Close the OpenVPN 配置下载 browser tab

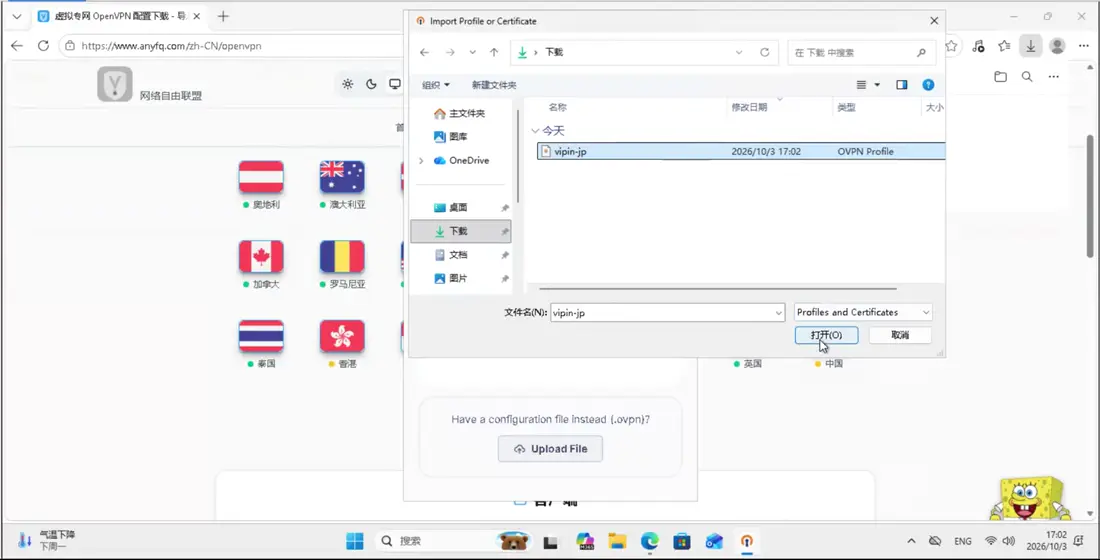point(197,16)
